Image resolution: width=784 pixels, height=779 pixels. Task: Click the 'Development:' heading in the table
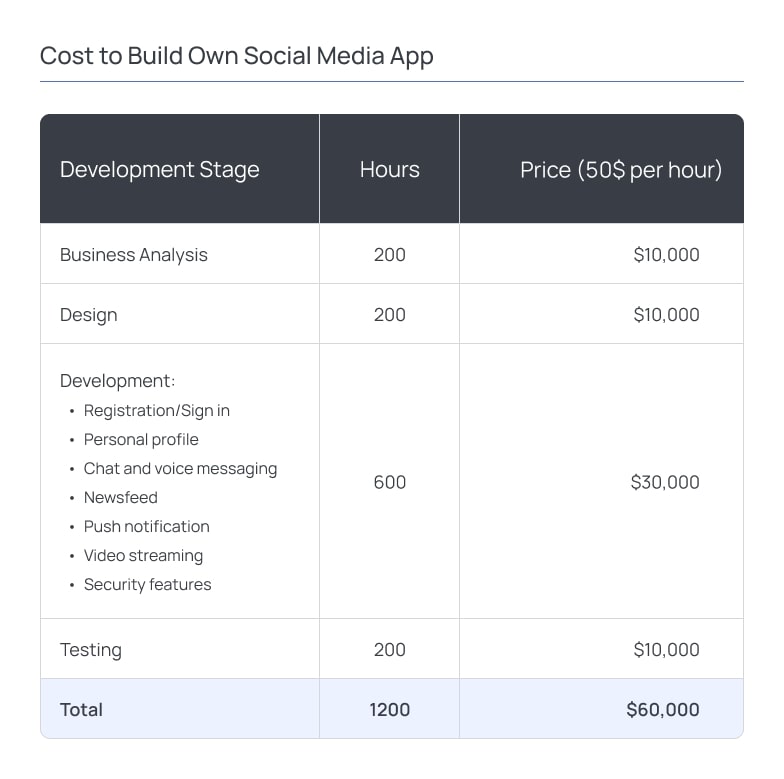(x=117, y=381)
